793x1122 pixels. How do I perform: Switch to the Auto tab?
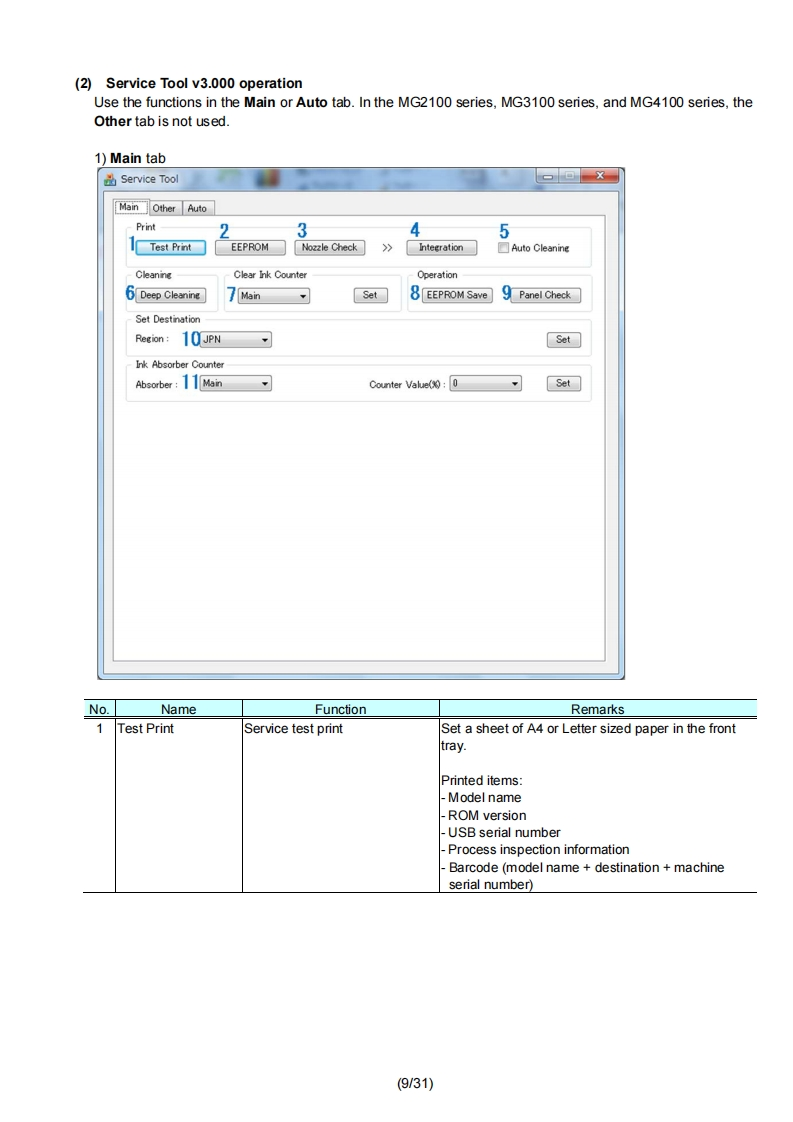pyautogui.click(x=197, y=208)
